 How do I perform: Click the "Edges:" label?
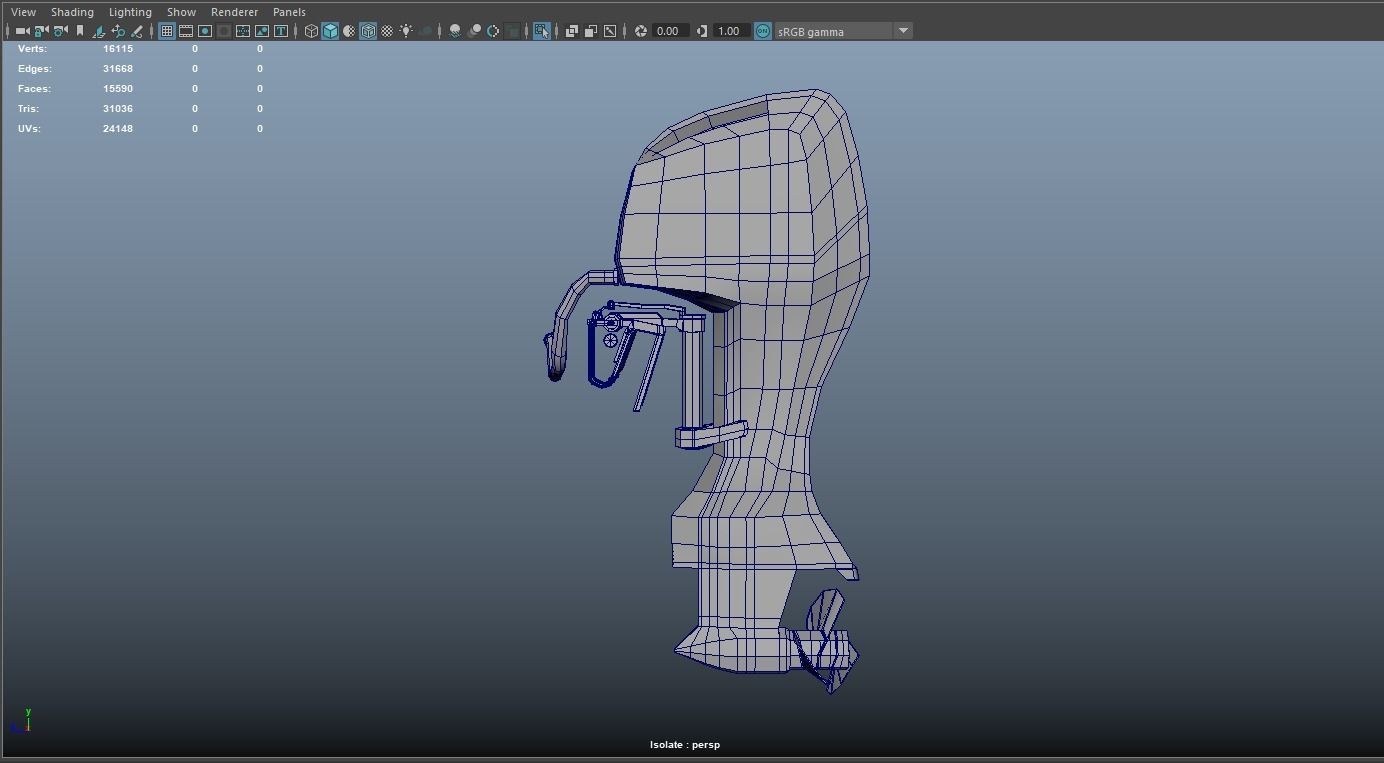[35, 68]
